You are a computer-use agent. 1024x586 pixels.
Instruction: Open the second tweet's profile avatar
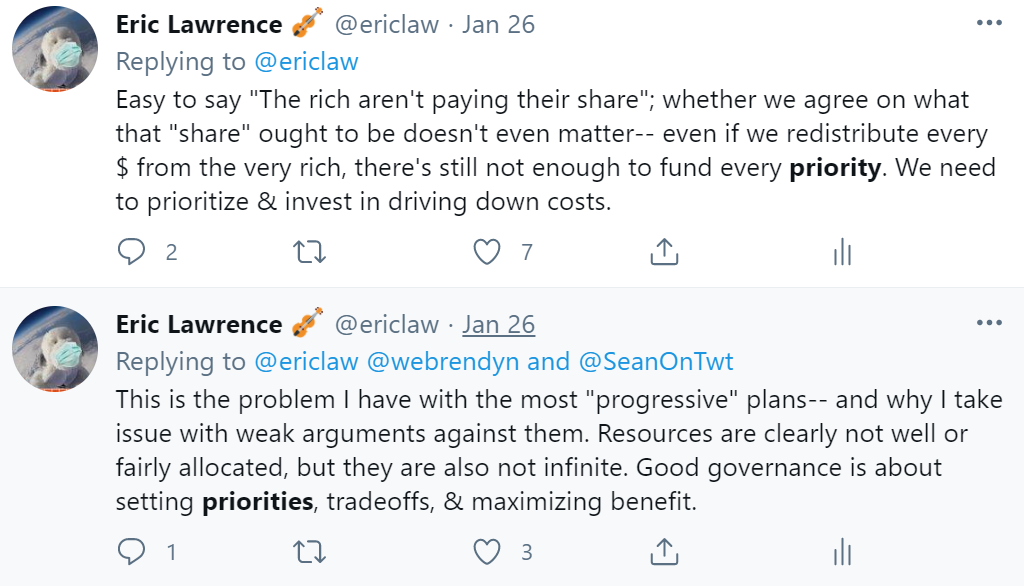tap(55, 350)
